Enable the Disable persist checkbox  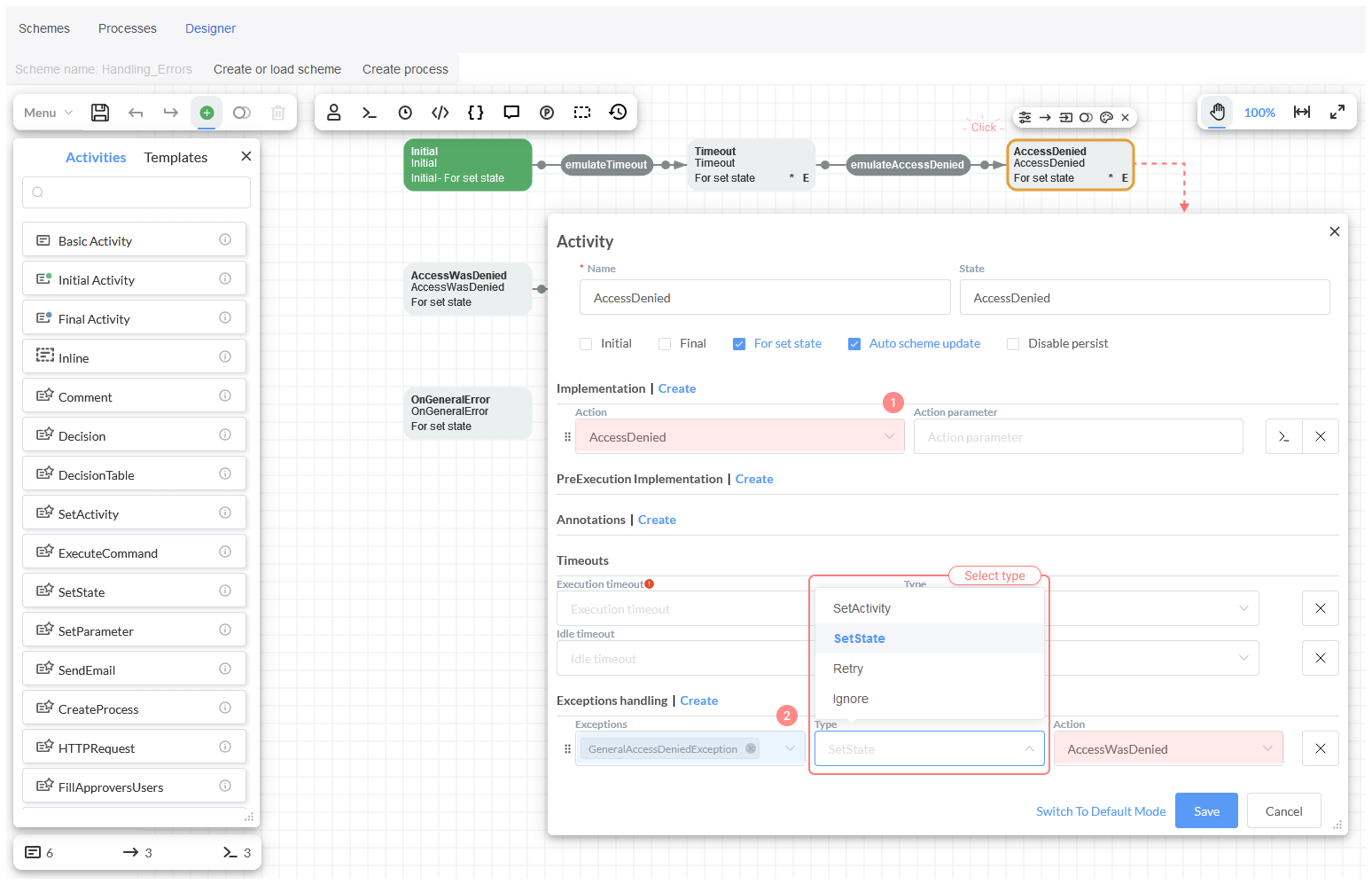(x=1013, y=344)
